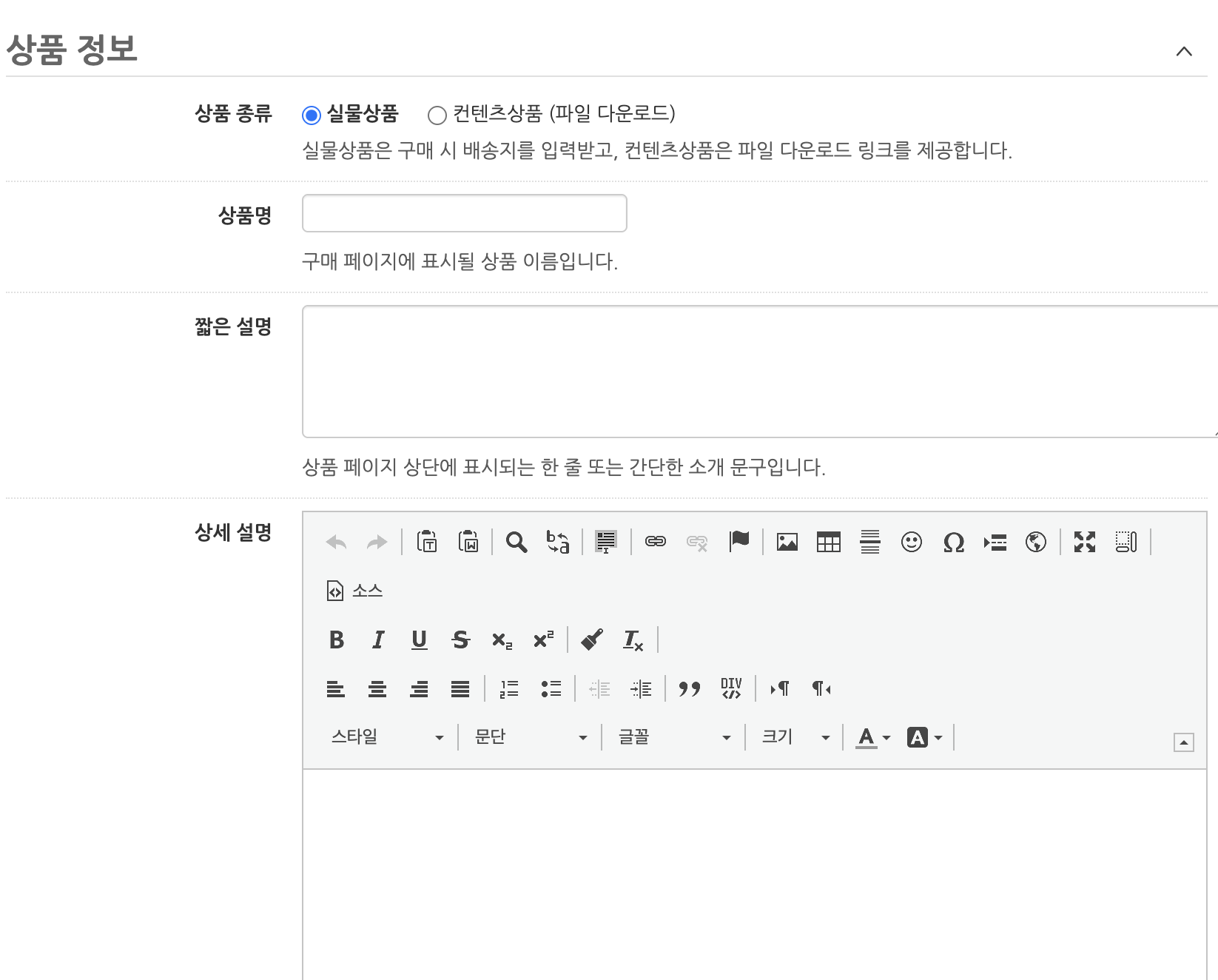Decrease indent of paragraph

point(599,689)
